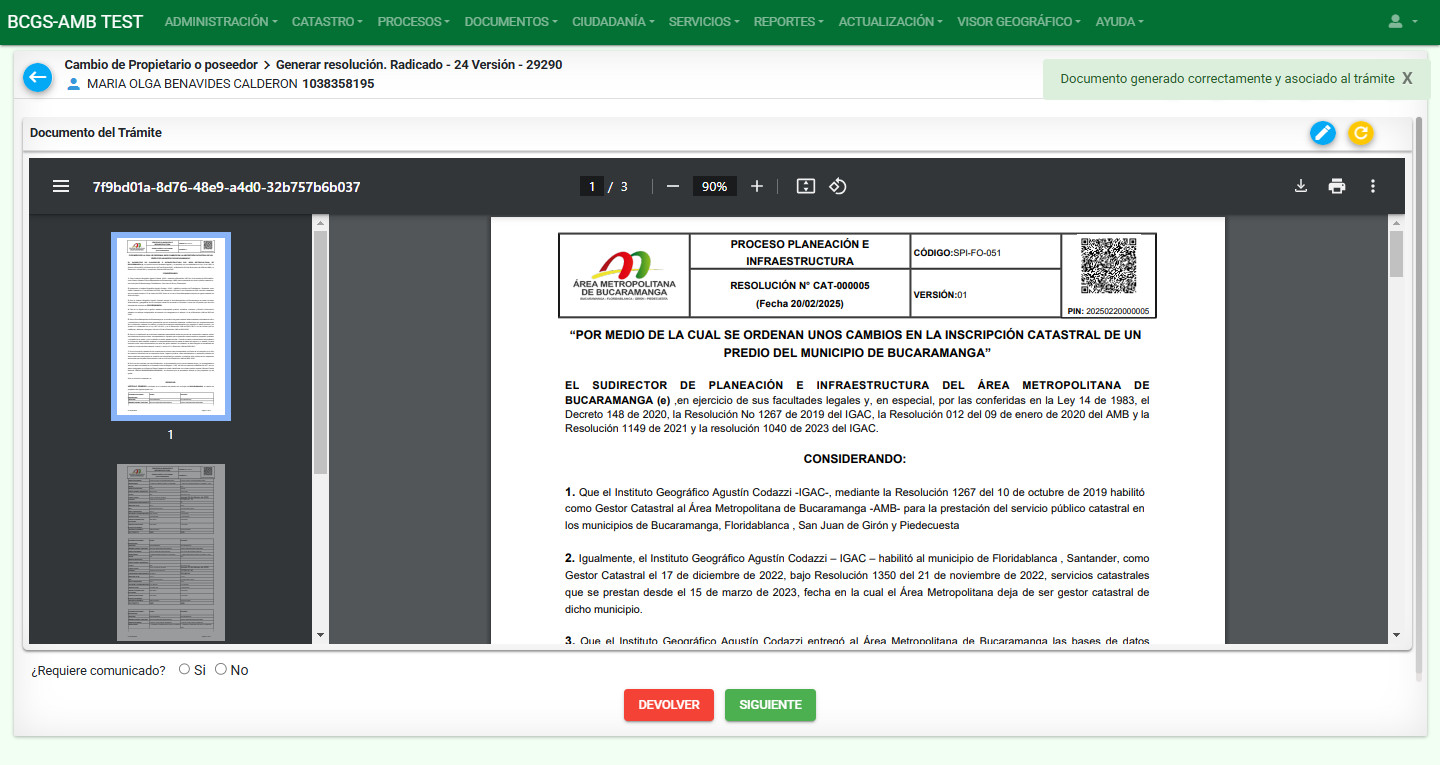
Task: Rotate the PDF counterclockwise
Action: (x=838, y=186)
